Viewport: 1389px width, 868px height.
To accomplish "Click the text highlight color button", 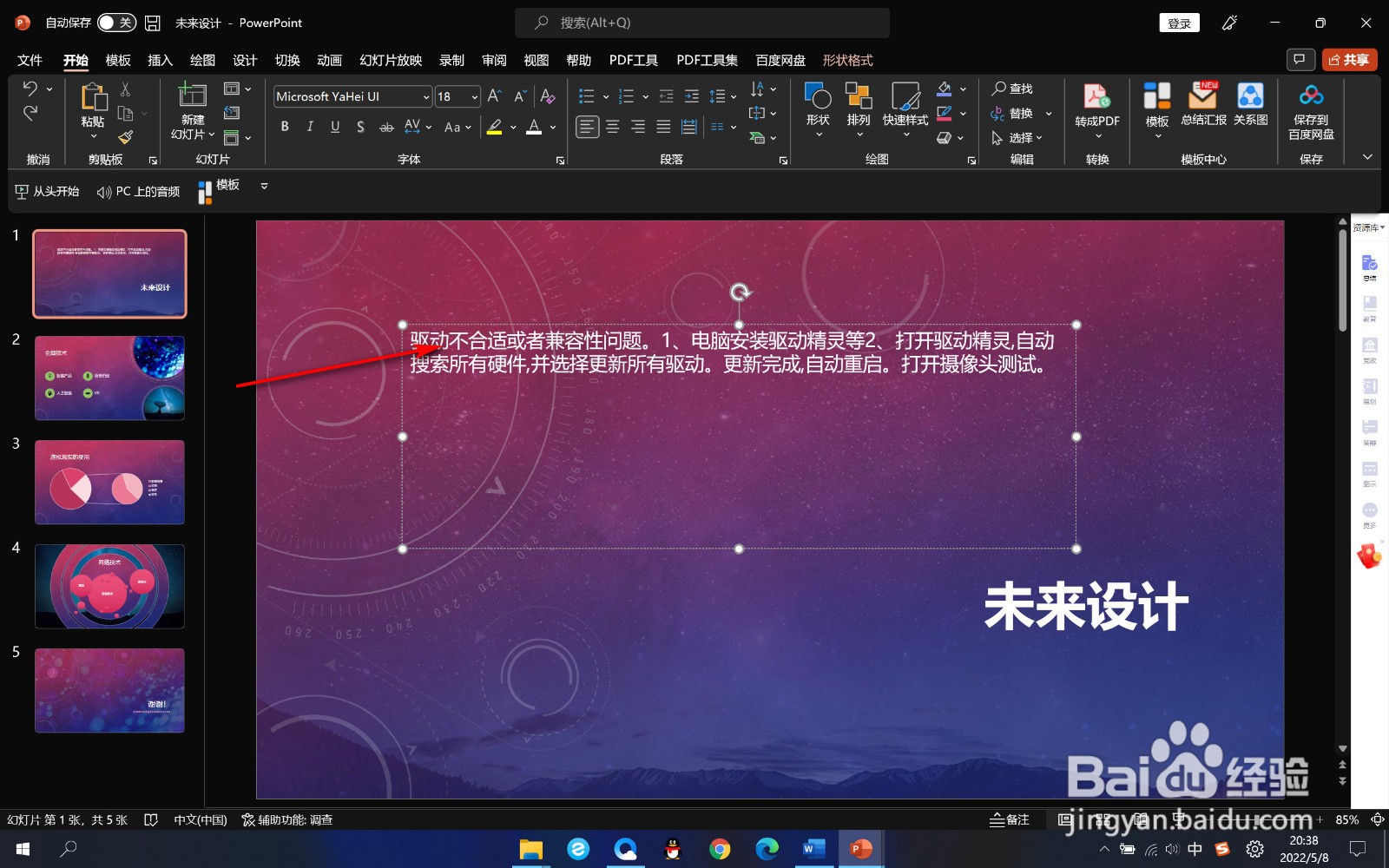I will coord(494,128).
